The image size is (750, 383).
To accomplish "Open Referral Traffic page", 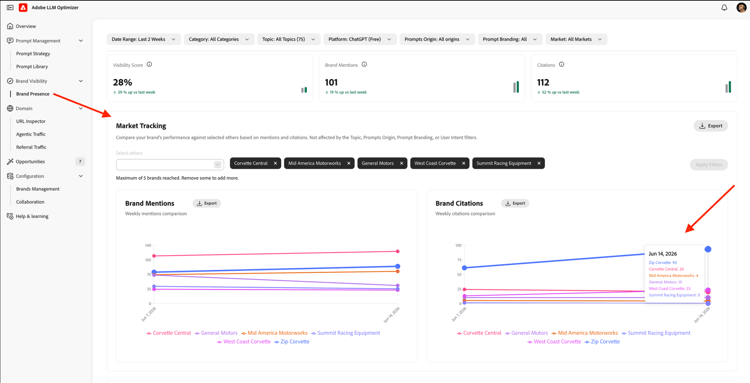I will [32, 147].
